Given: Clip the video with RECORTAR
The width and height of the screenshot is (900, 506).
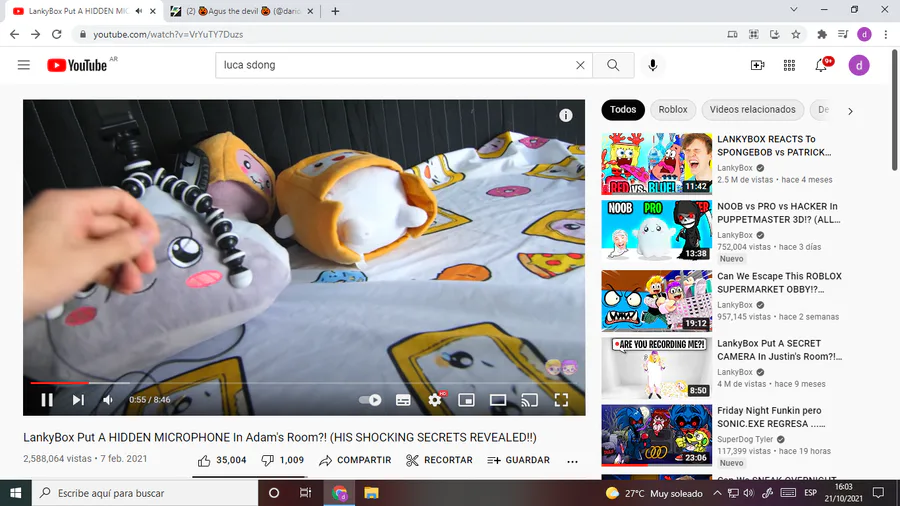Looking at the screenshot, I should [439, 460].
